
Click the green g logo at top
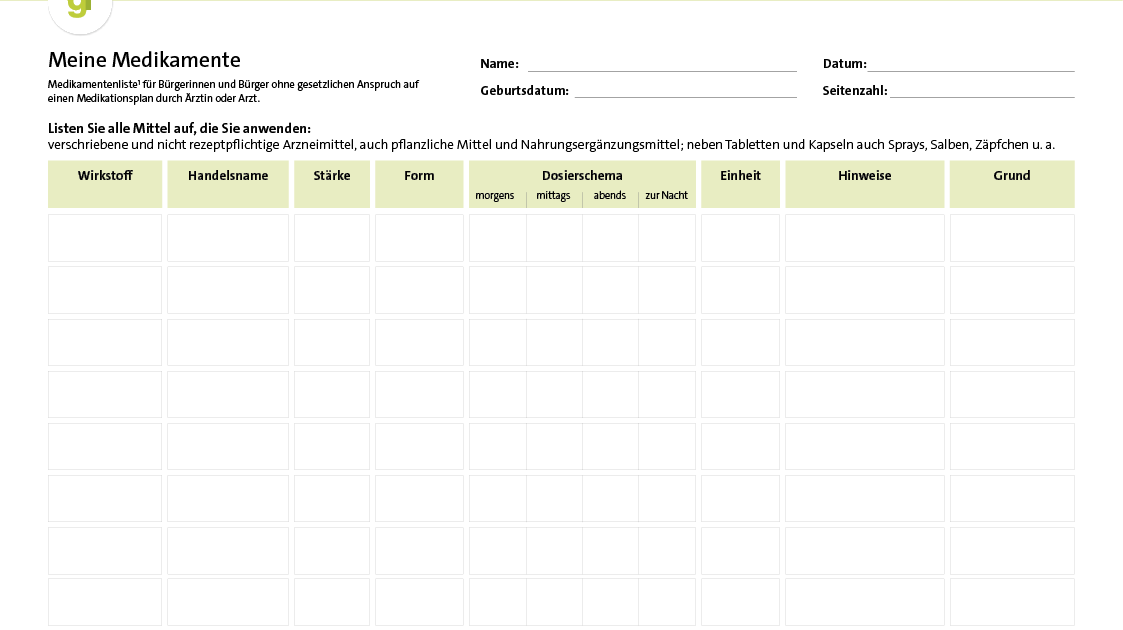tap(79, 10)
